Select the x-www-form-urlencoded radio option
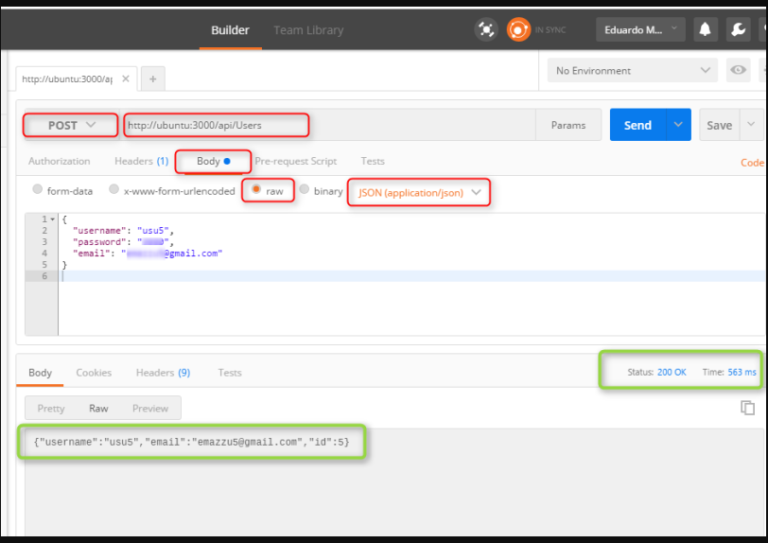 coord(114,189)
